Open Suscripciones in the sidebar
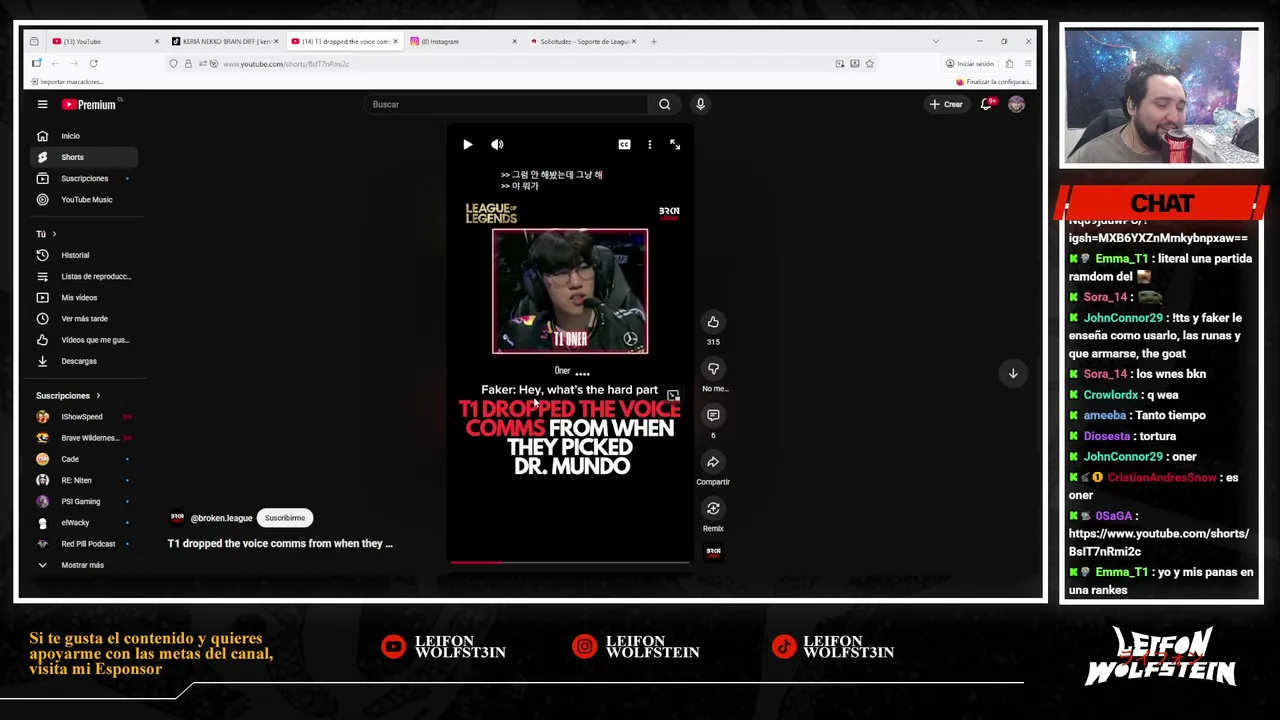Image resolution: width=1280 pixels, height=720 pixels. point(84,178)
